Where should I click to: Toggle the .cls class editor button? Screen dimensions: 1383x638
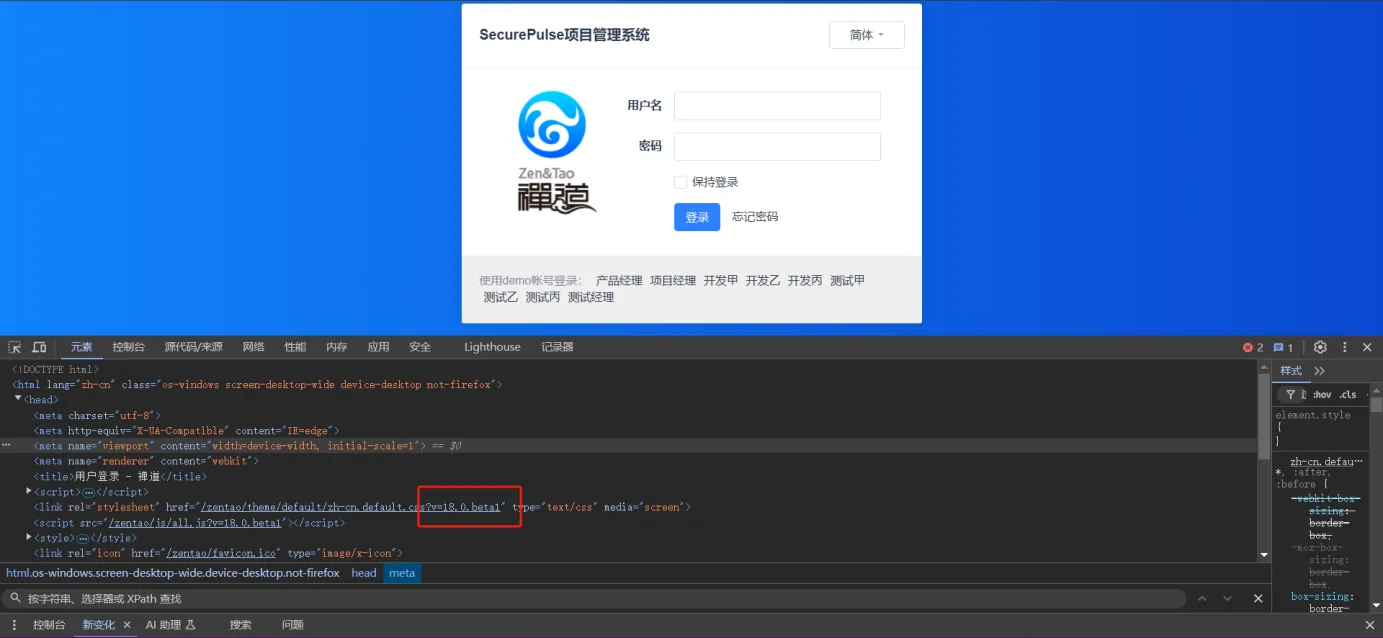click(x=1348, y=394)
